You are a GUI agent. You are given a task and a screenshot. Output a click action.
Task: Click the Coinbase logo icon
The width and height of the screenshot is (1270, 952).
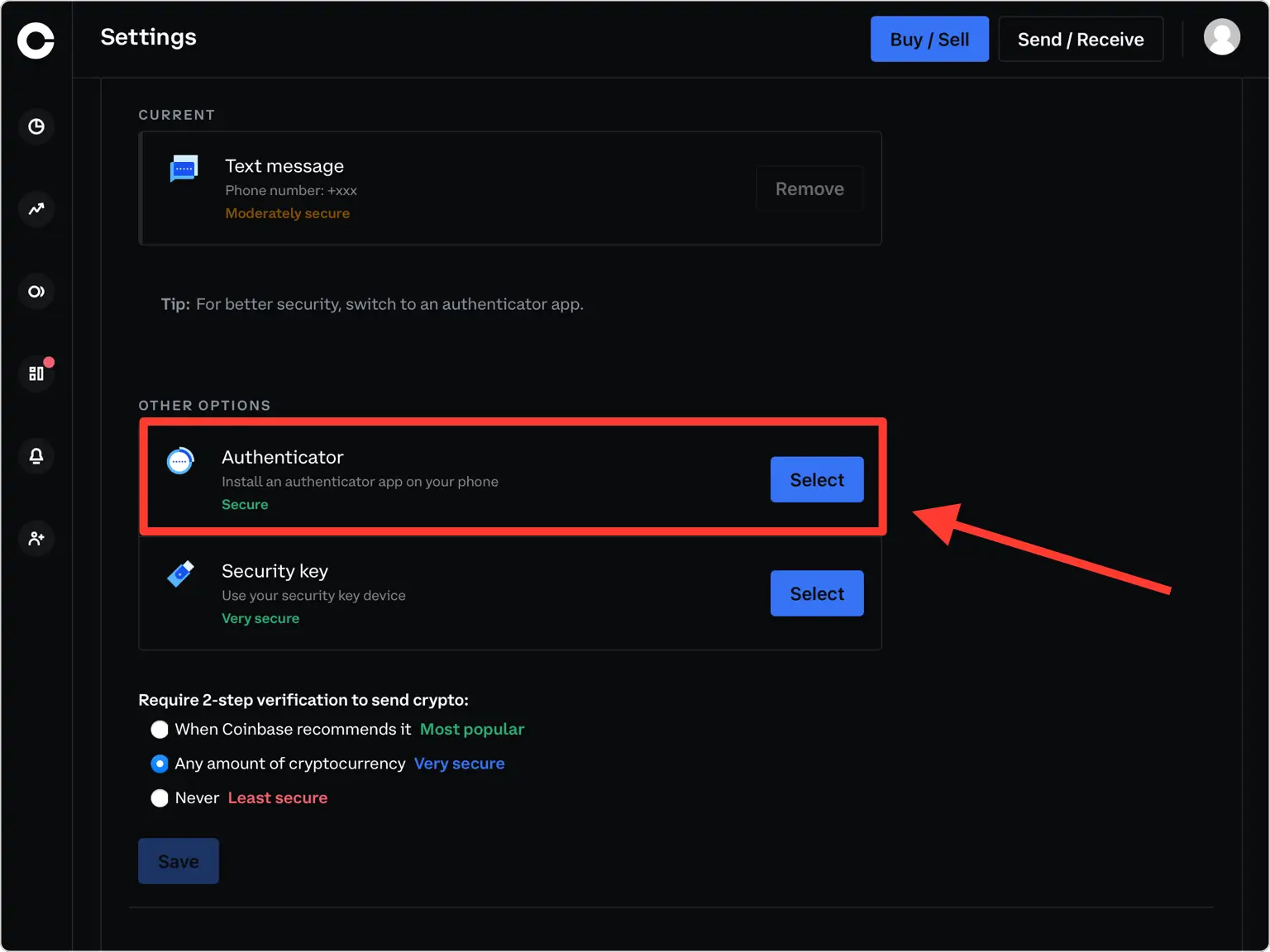[x=36, y=40]
